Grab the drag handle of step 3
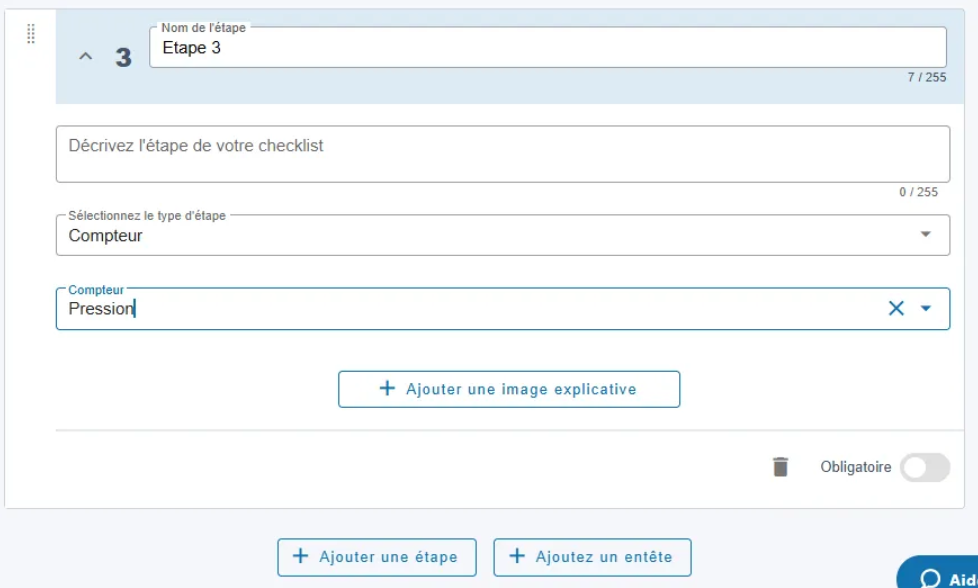 pyautogui.click(x=31, y=33)
